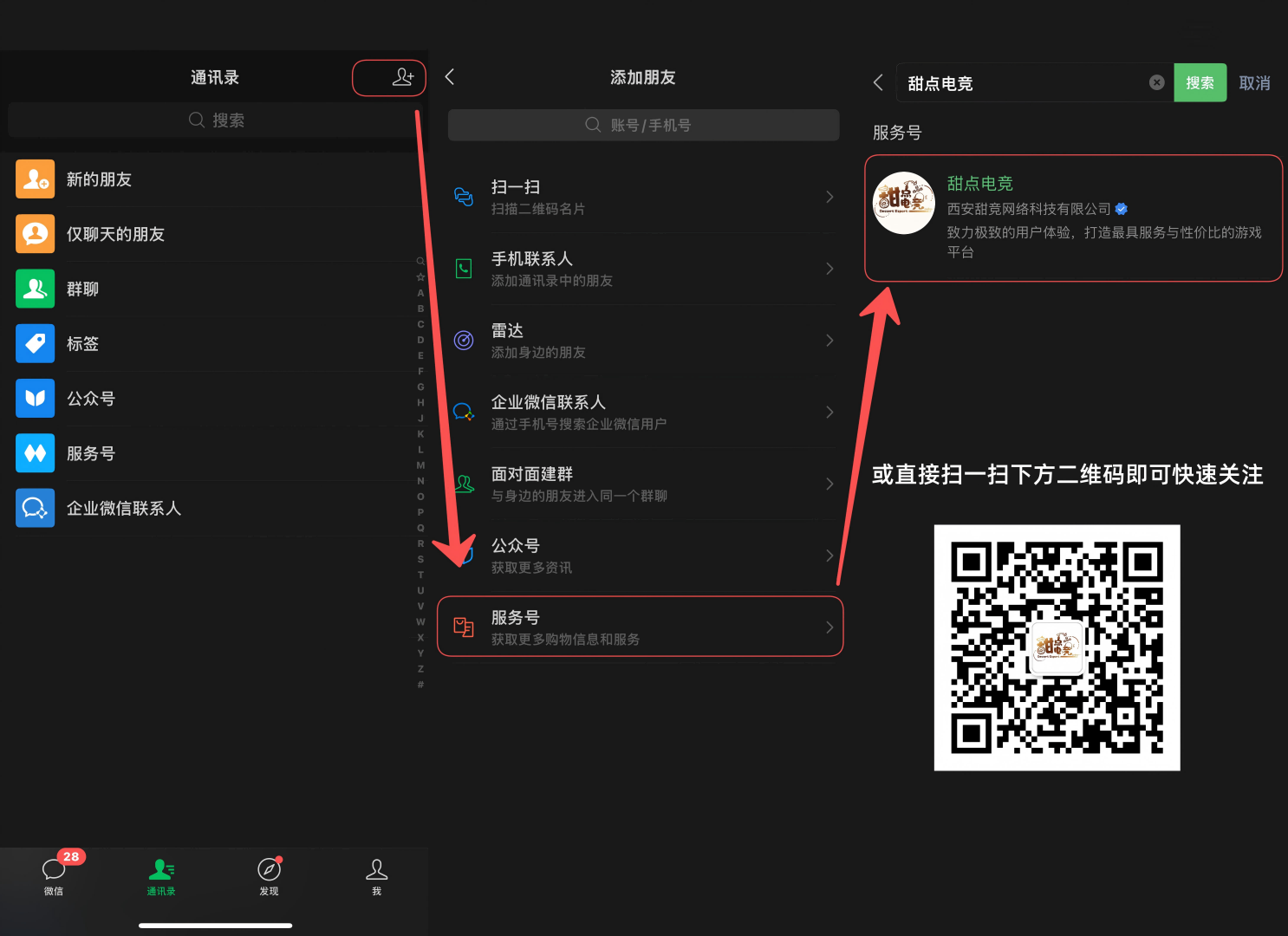Open the 群聊 green icon
Image resolution: width=1288 pixels, height=936 pixels.
pos(36,289)
